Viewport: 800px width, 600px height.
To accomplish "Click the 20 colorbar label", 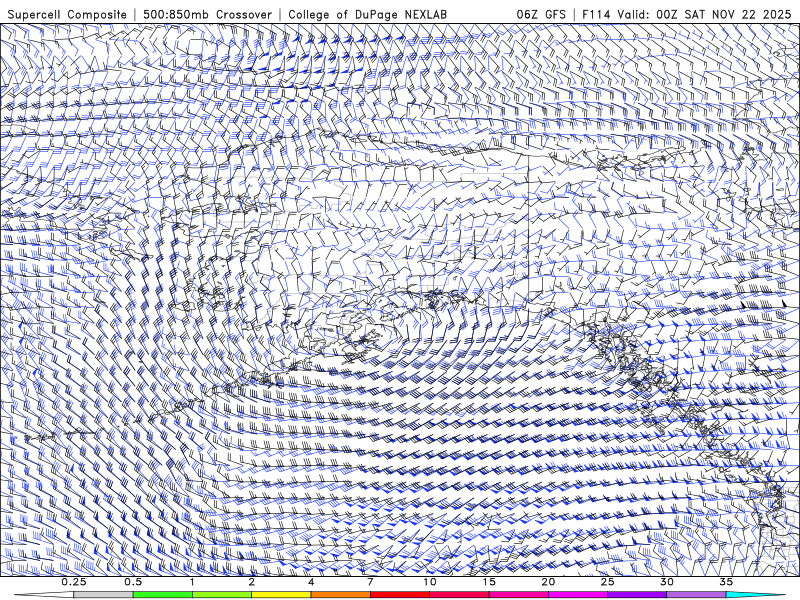I will [548, 582].
